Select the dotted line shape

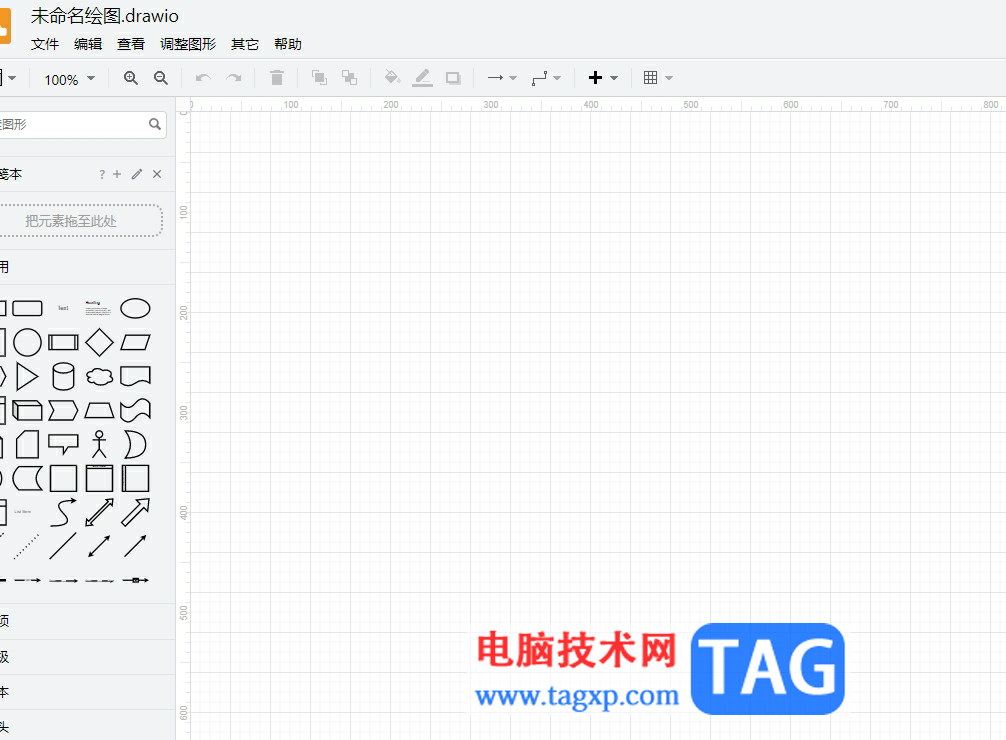tap(26, 546)
